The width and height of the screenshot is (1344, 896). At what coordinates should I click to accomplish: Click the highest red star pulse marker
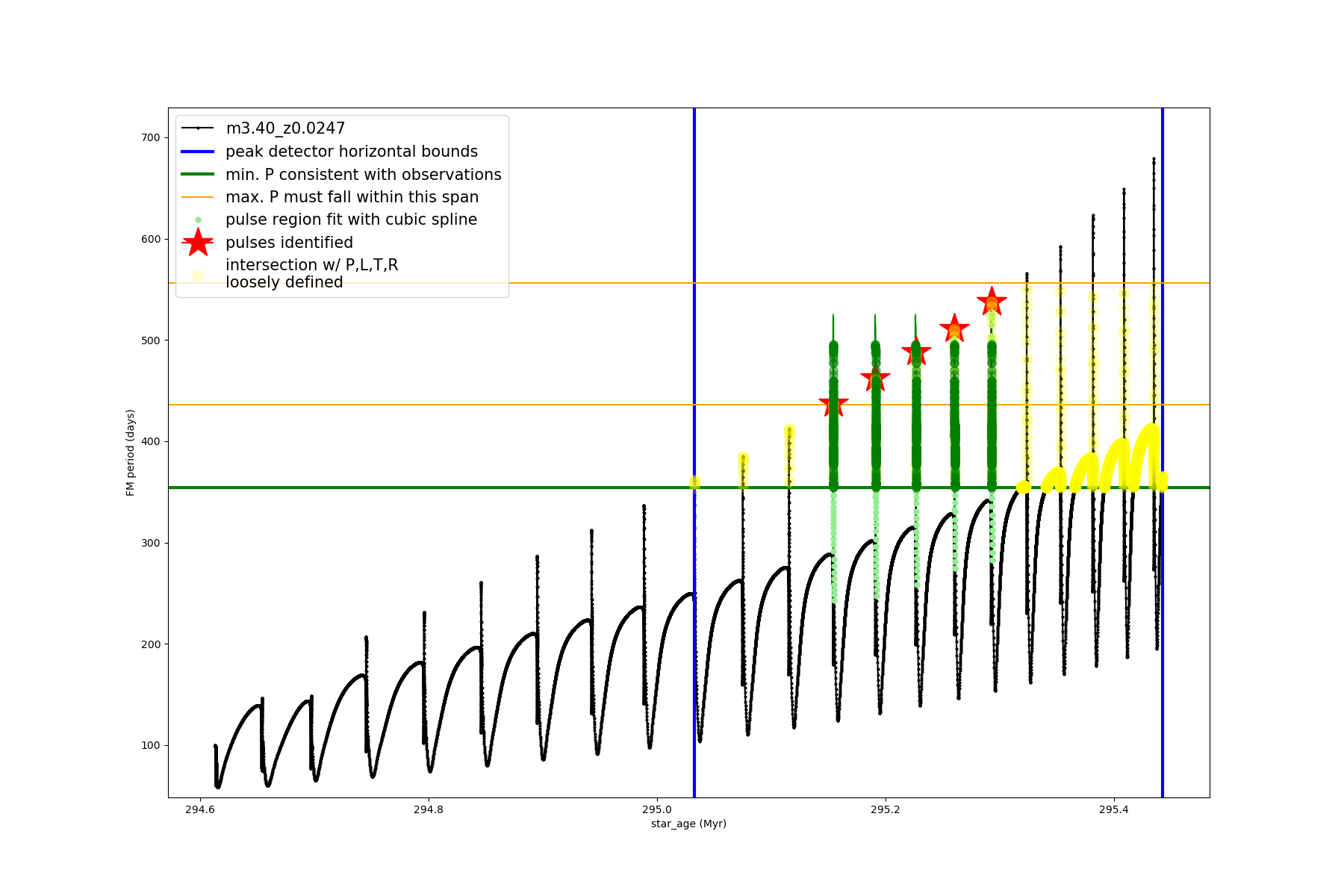992,302
